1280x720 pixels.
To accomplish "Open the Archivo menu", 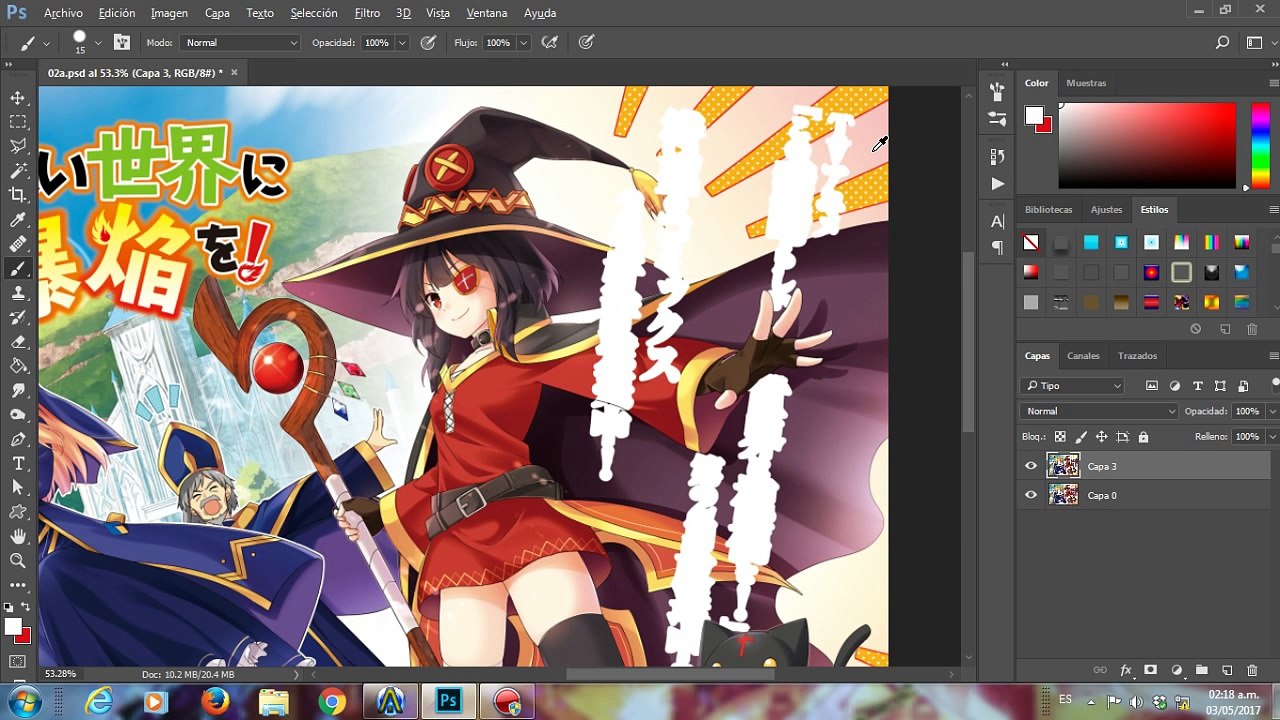I will tap(64, 13).
